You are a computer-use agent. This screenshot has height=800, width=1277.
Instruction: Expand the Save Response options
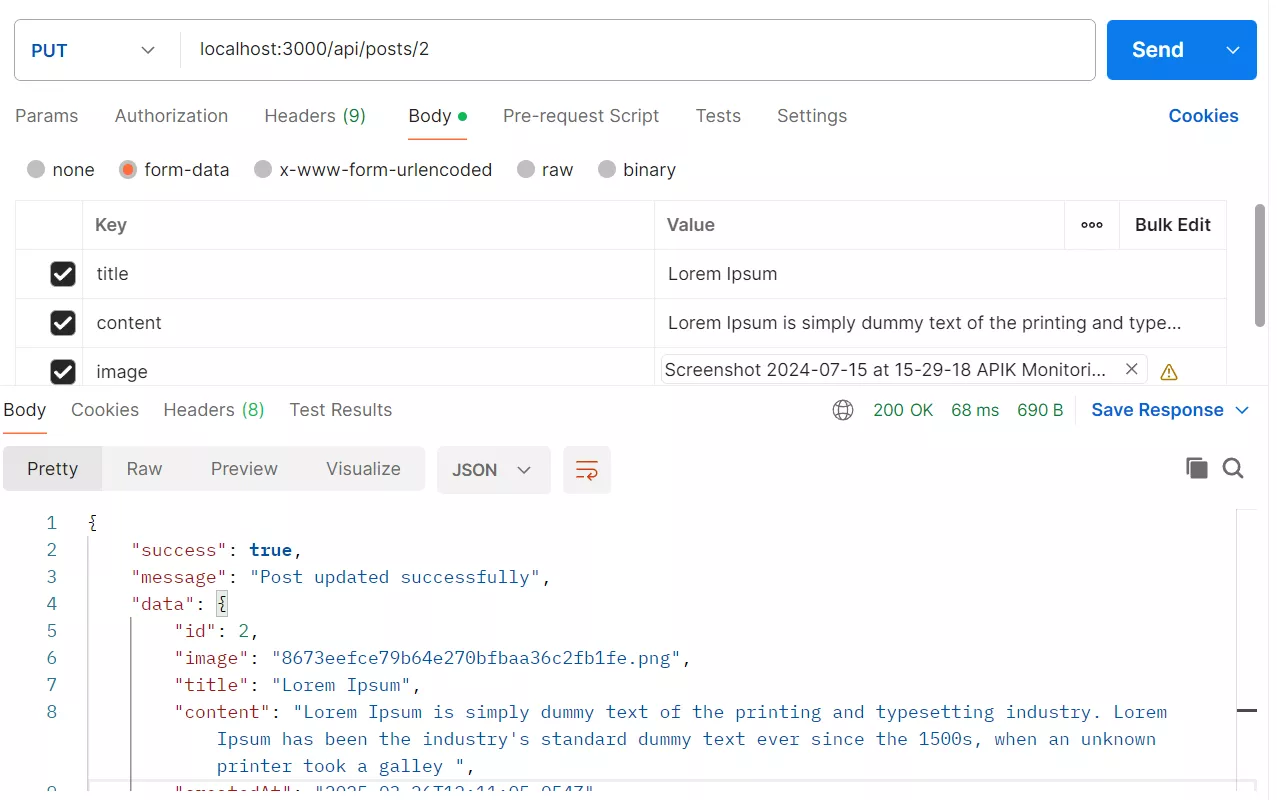coord(1242,410)
